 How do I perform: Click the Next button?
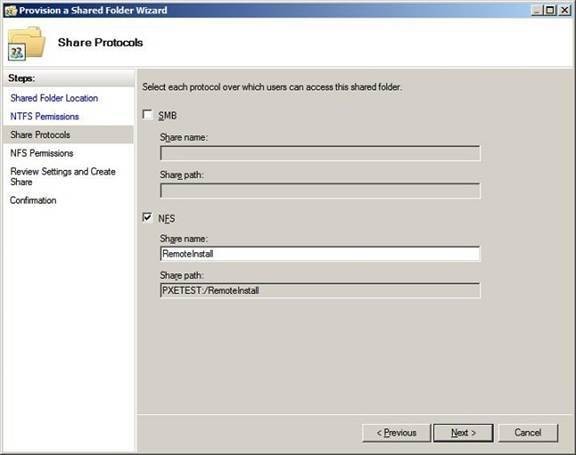[x=463, y=433]
